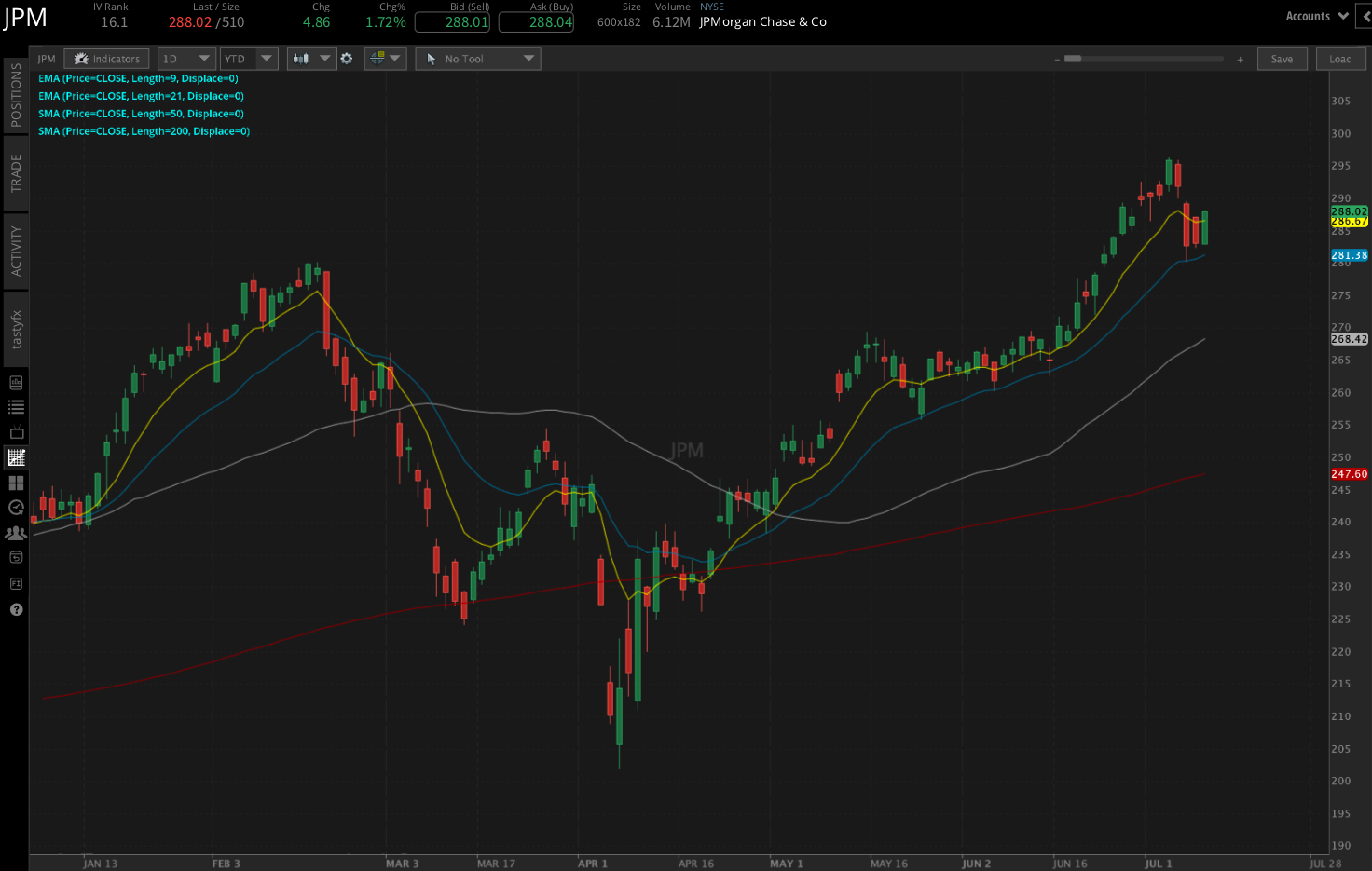Select the chart grid sidebar icon
The height and width of the screenshot is (871, 1372).
pos(16,457)
